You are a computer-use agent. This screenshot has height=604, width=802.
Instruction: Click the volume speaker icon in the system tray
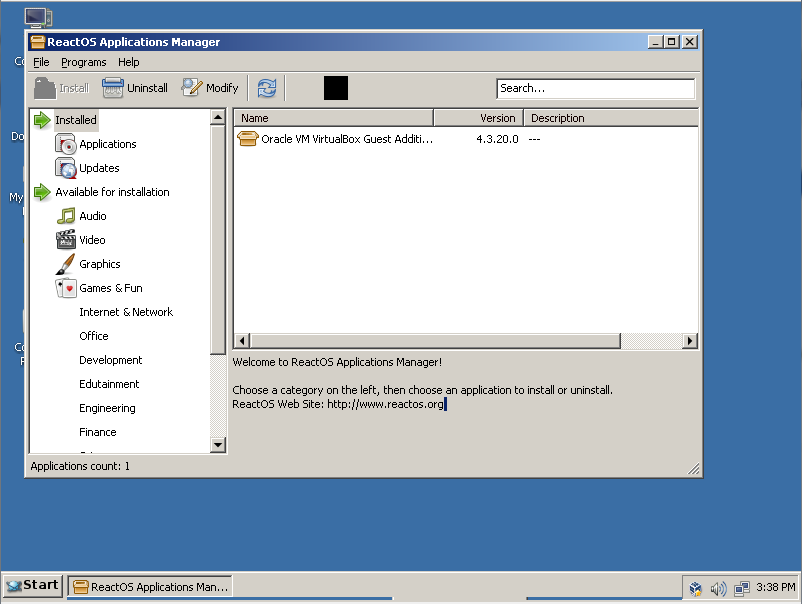[718, 588]
